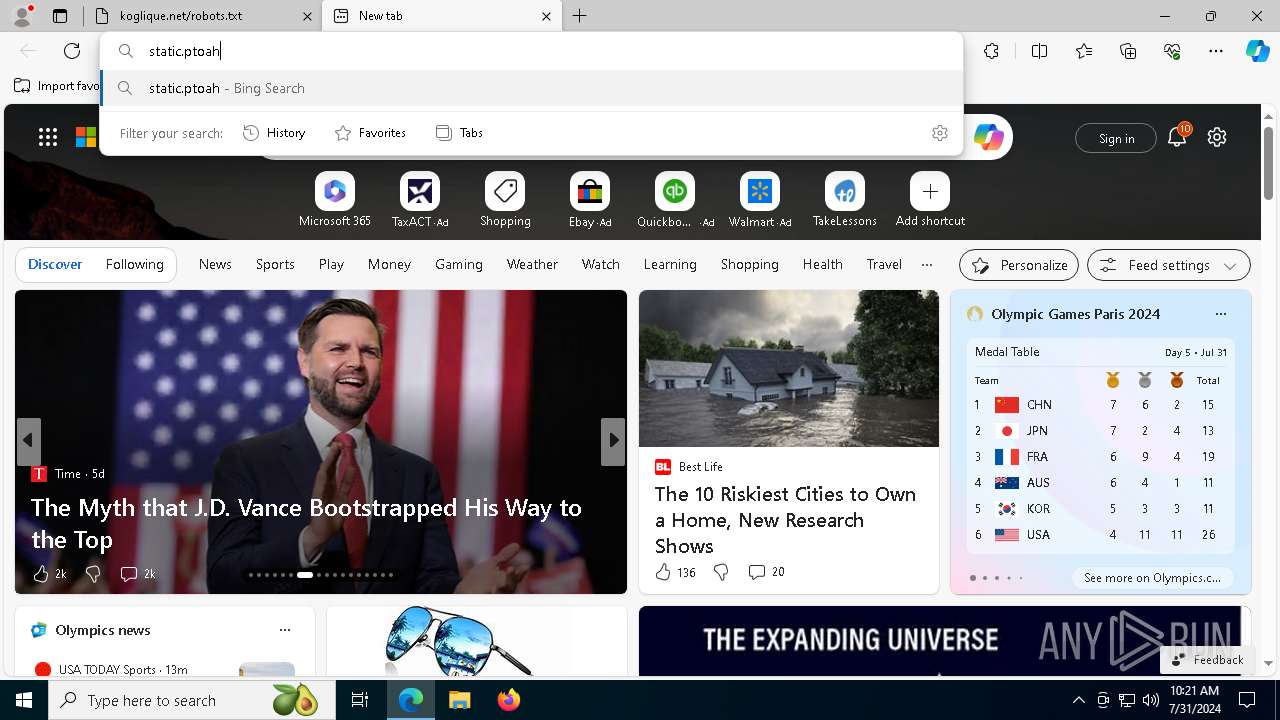The width and height of the screenshot is (1280, 720).
Task: Click the Personalize button
Action: (x=1019, y=265)
